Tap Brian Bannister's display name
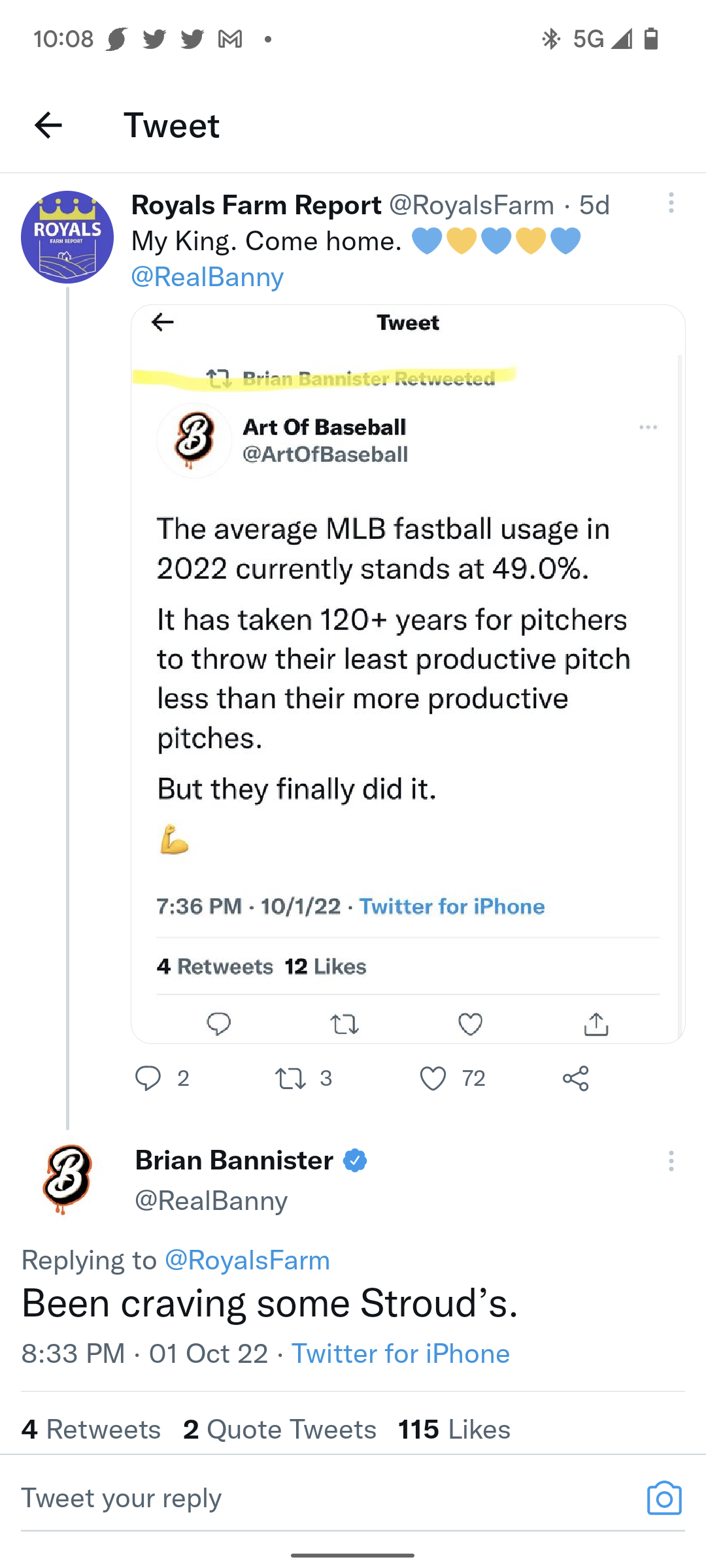The height and width of the screenshot is (1568, 706). (x=234, y=1160)
